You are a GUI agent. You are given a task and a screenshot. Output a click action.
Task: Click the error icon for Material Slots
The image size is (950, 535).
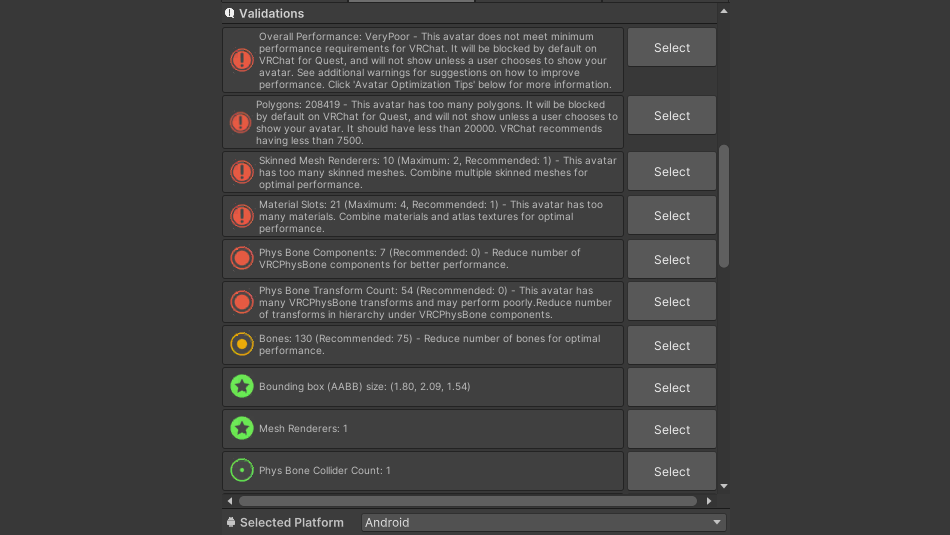point(241,215)
